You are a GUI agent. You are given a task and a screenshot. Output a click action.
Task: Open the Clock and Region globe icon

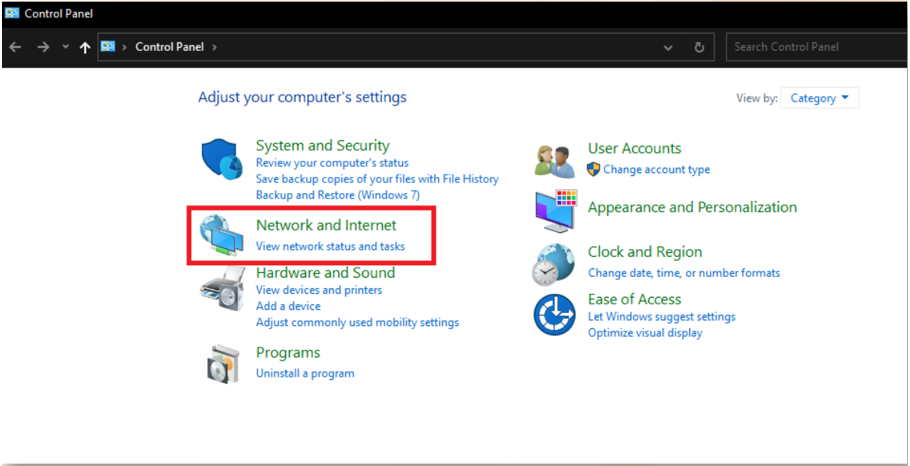(x=553, y=265)
